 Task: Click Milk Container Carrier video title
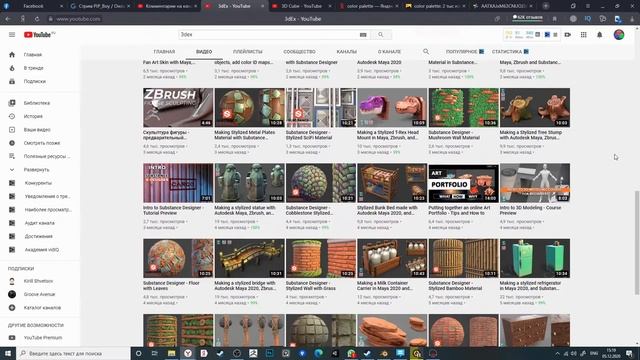click(x=385, y=286)
